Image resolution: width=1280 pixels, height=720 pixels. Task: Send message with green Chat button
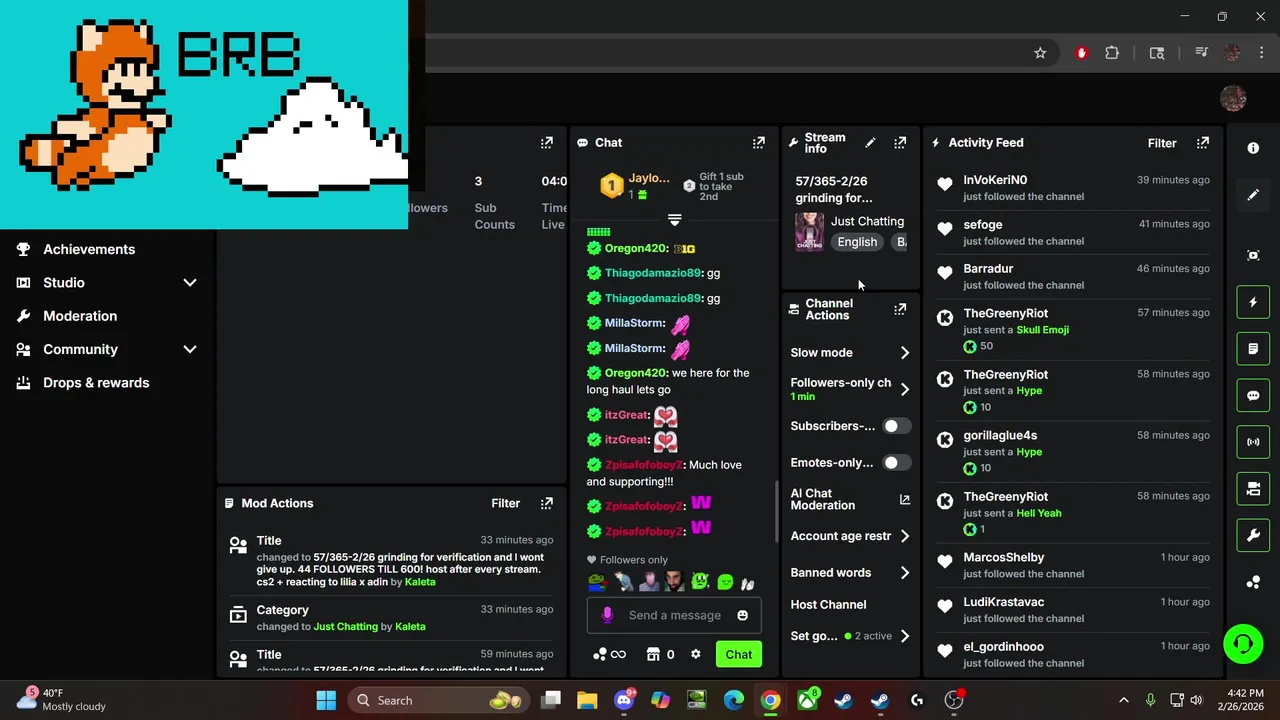point(739,654)
